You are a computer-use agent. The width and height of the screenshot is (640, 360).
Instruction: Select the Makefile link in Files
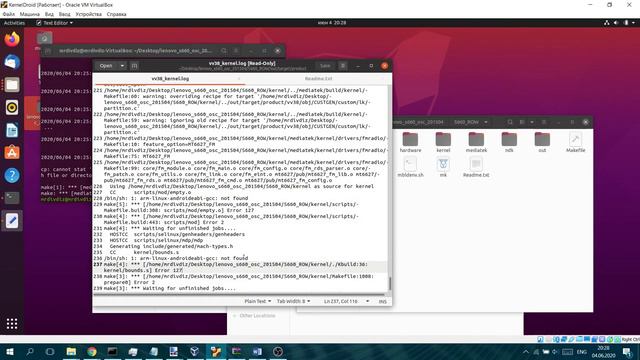(x=576, y=142)
